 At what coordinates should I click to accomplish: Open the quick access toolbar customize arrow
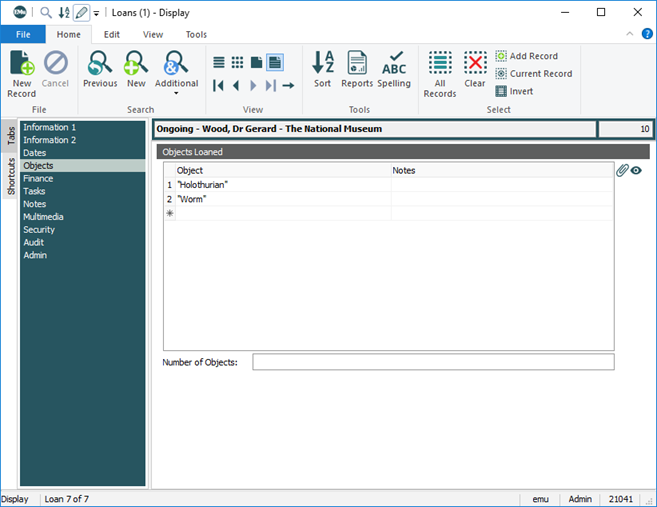tap(96, 14)
